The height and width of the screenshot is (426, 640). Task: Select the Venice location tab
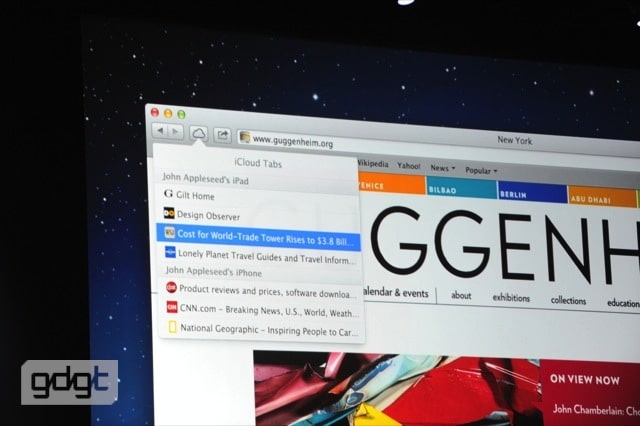point(392,184)
